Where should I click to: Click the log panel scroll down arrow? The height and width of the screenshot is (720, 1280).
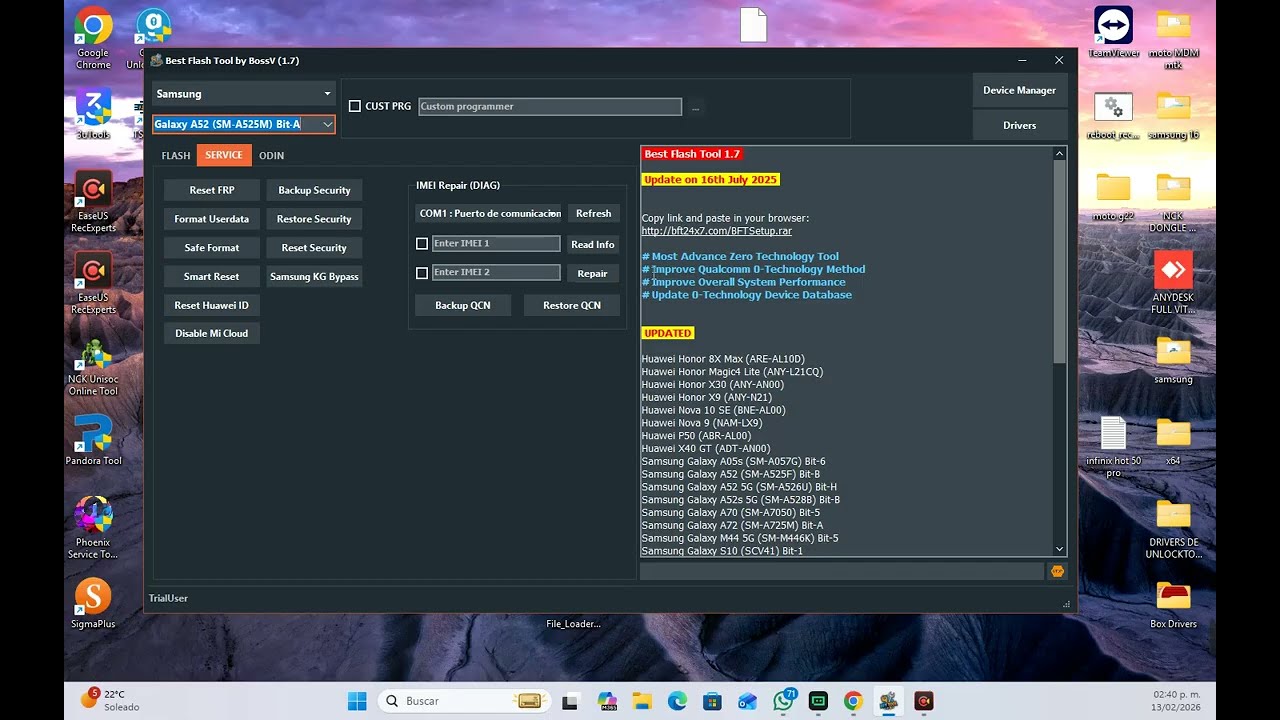point(1060,549)
